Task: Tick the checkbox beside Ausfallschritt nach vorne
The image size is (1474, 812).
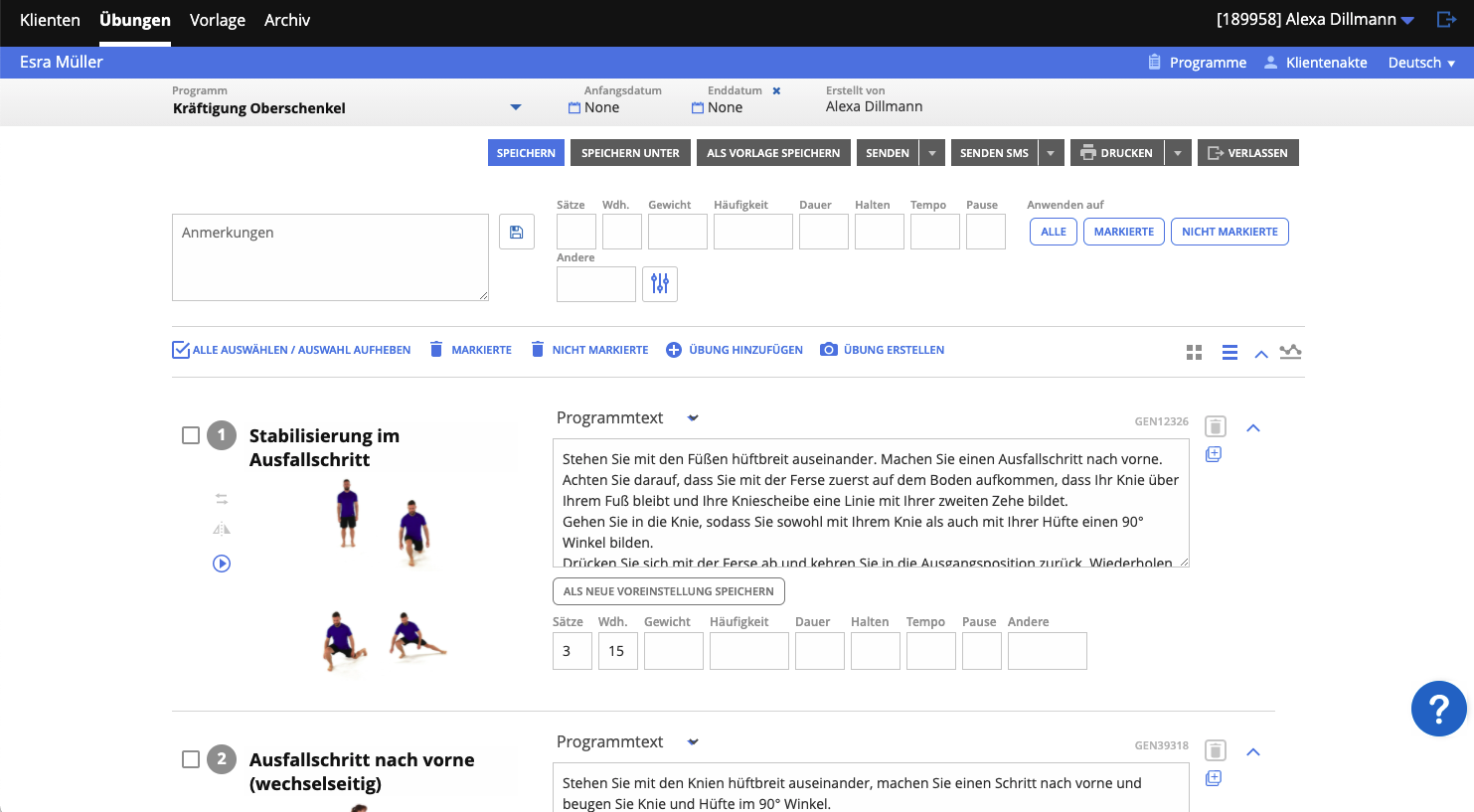Action: (x=190, y=758)
